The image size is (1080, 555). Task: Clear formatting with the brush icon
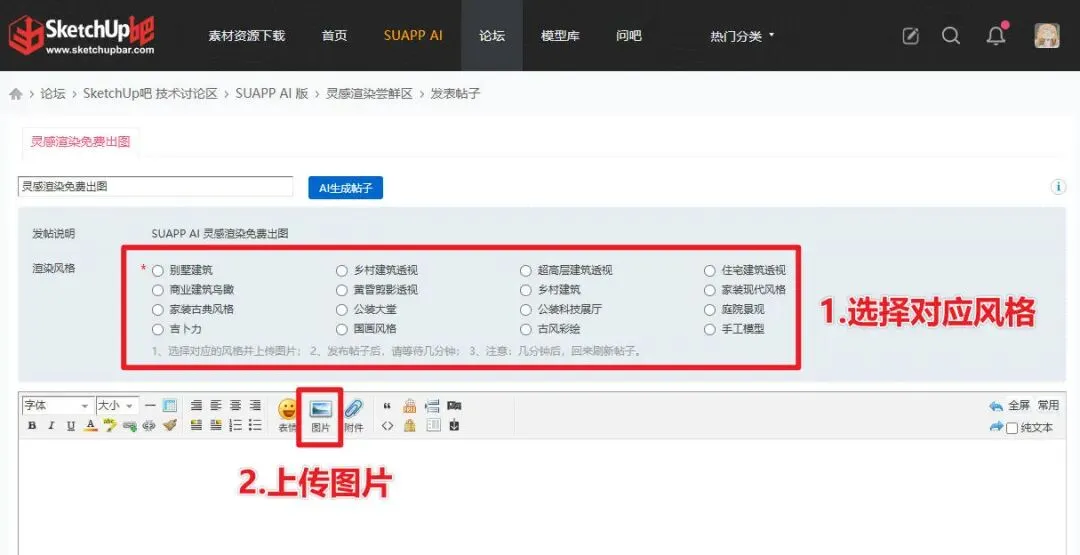(x=169, y=426)
